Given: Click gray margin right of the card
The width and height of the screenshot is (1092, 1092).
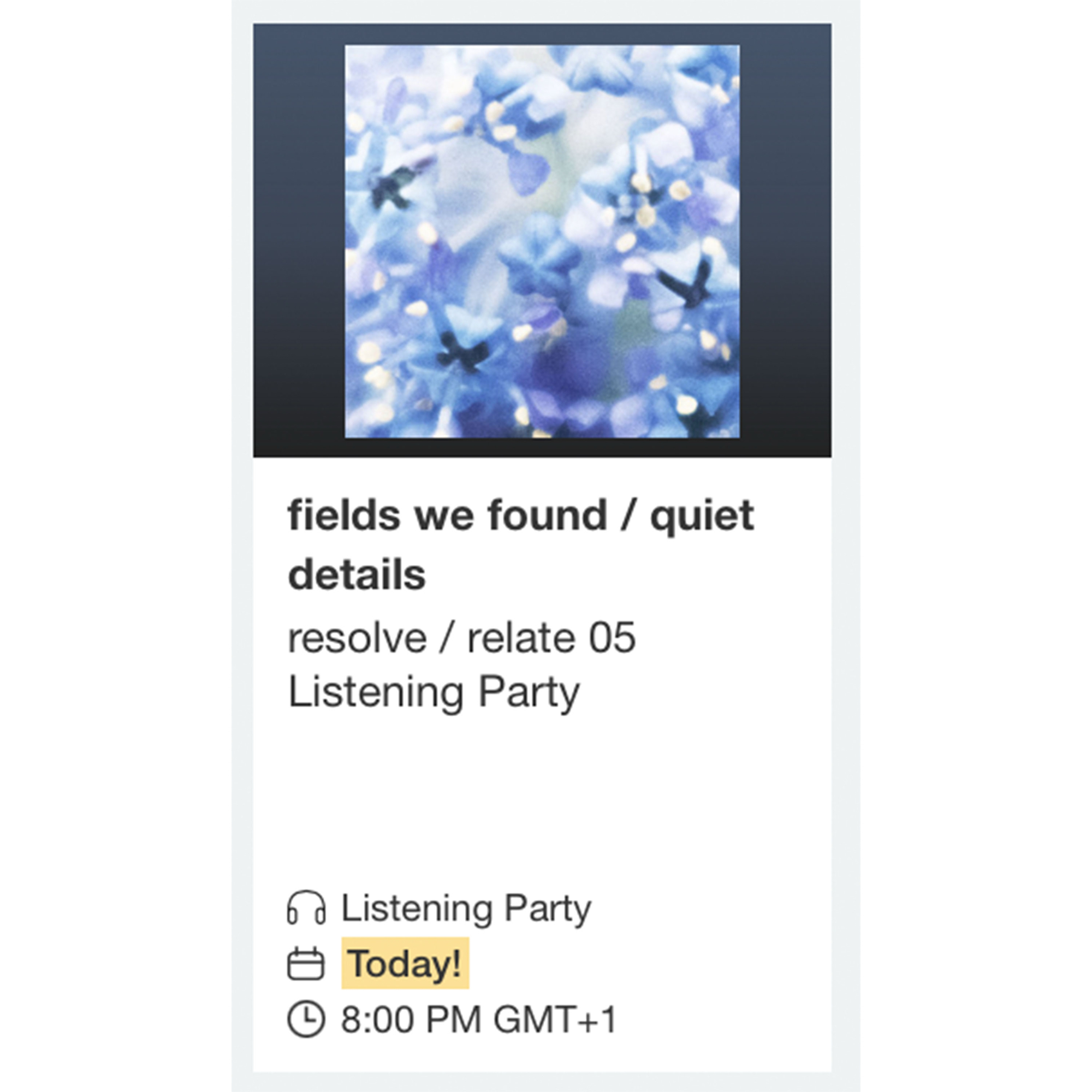Looking at the screenshot, I should [x=846, y=565].
